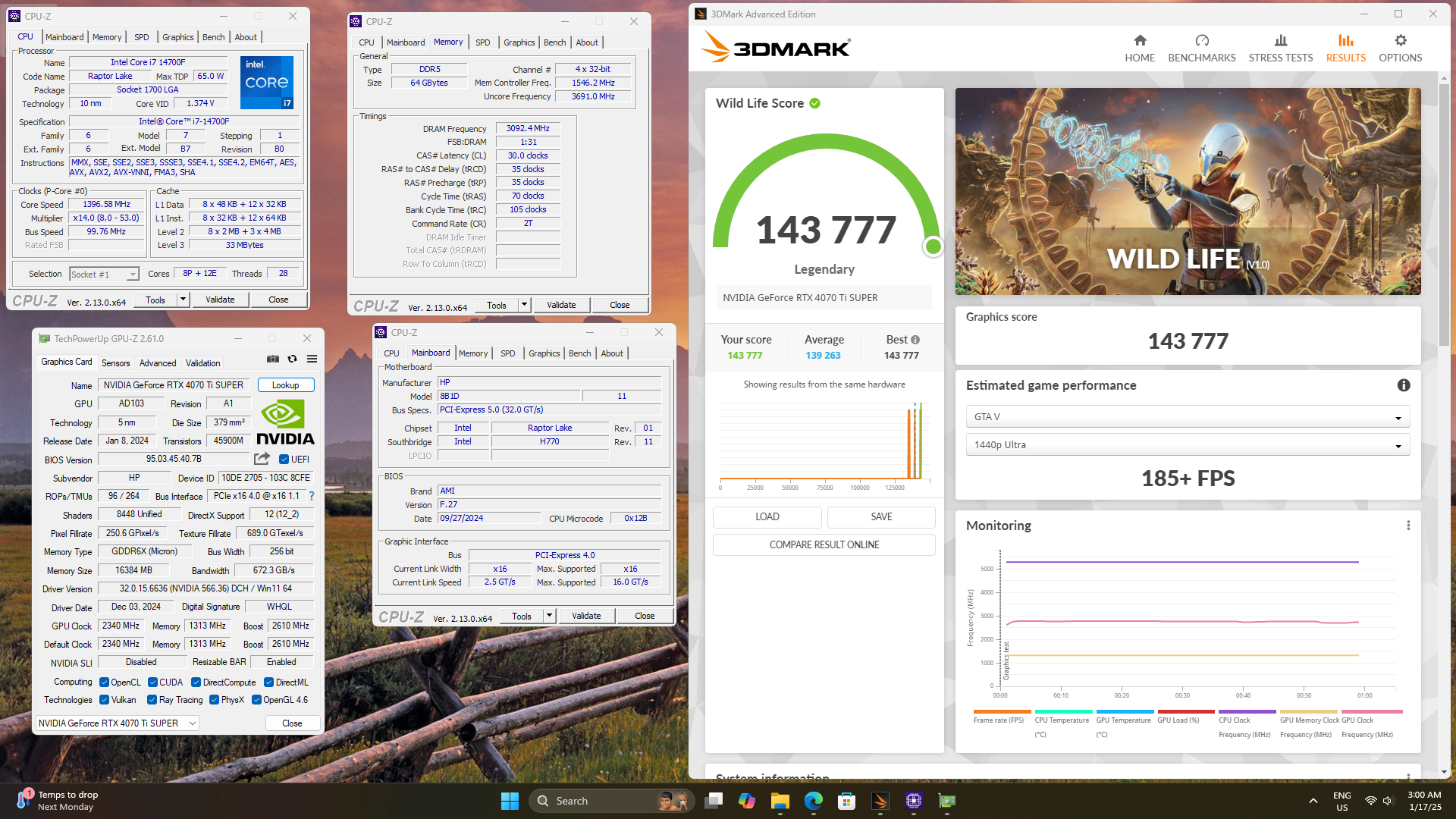The image size is (1456, 819).
Task: Open GTA V game dropdown
Action: (x=1188, y=417)
